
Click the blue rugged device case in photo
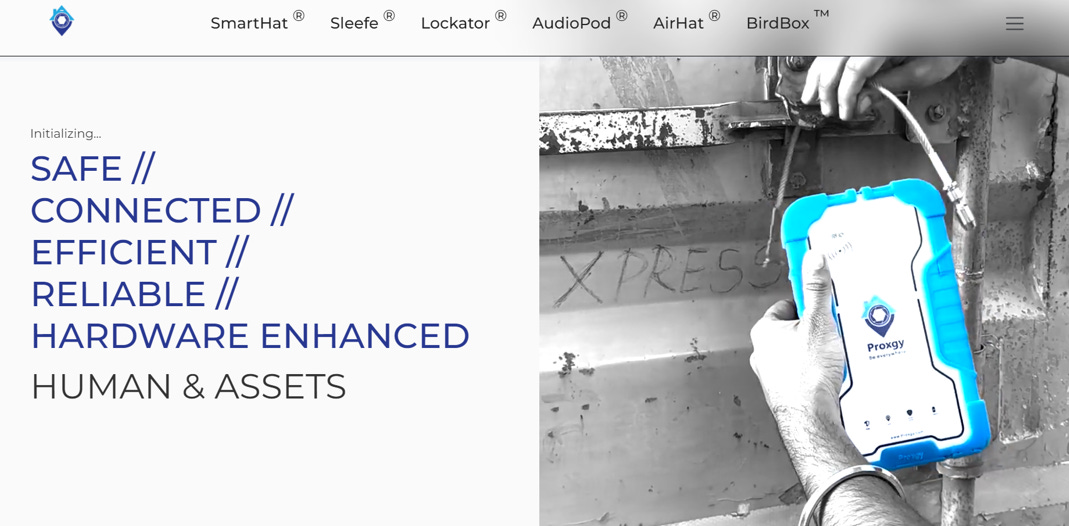tap(886, 324)
